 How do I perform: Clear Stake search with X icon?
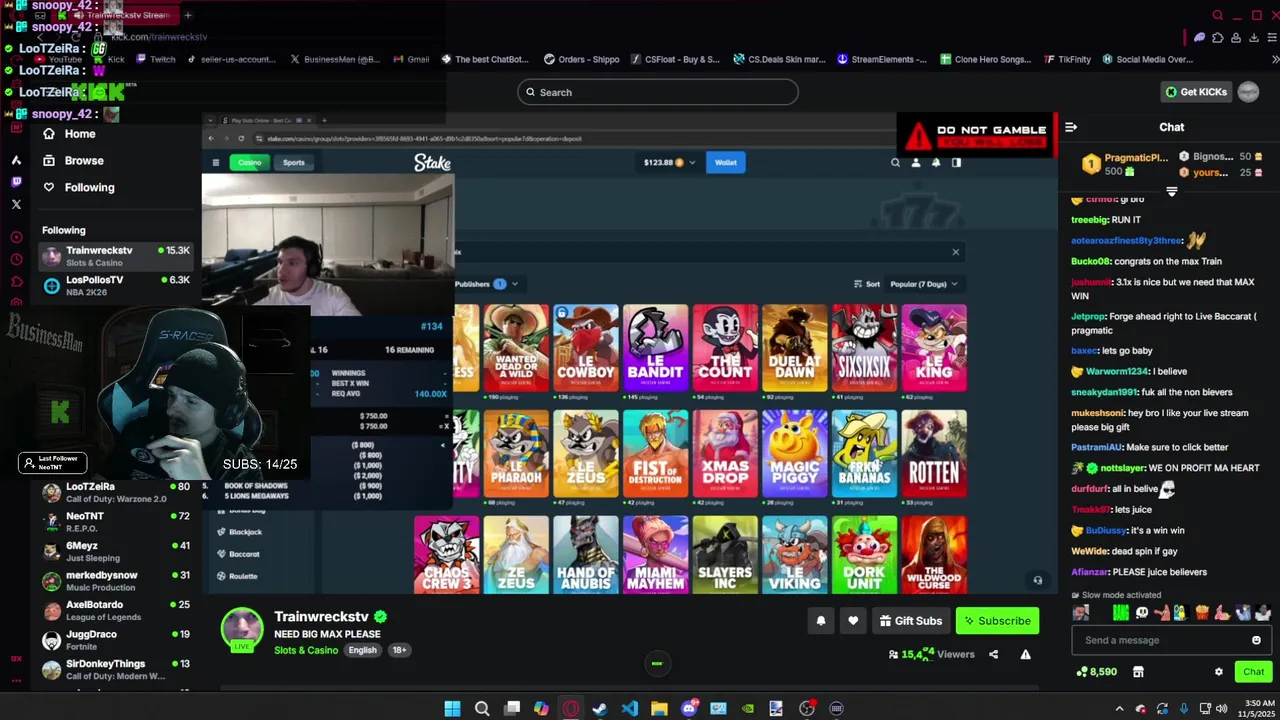click(x=955, y=252)
